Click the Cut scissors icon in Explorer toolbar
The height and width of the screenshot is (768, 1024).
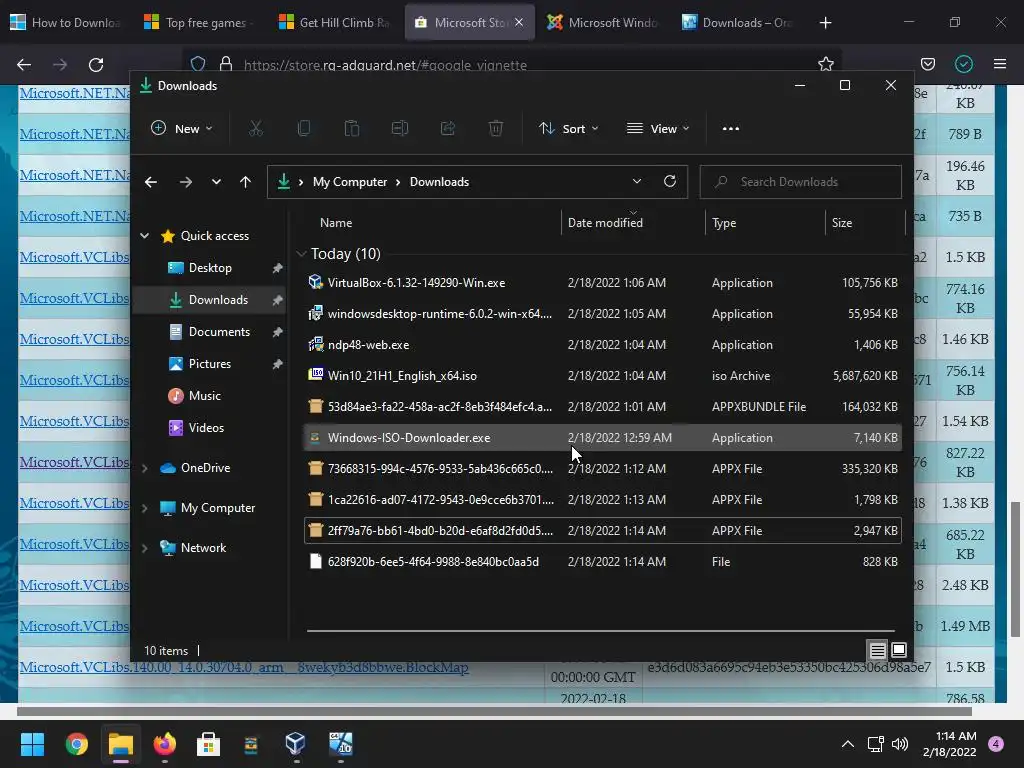tap(255, 129)
